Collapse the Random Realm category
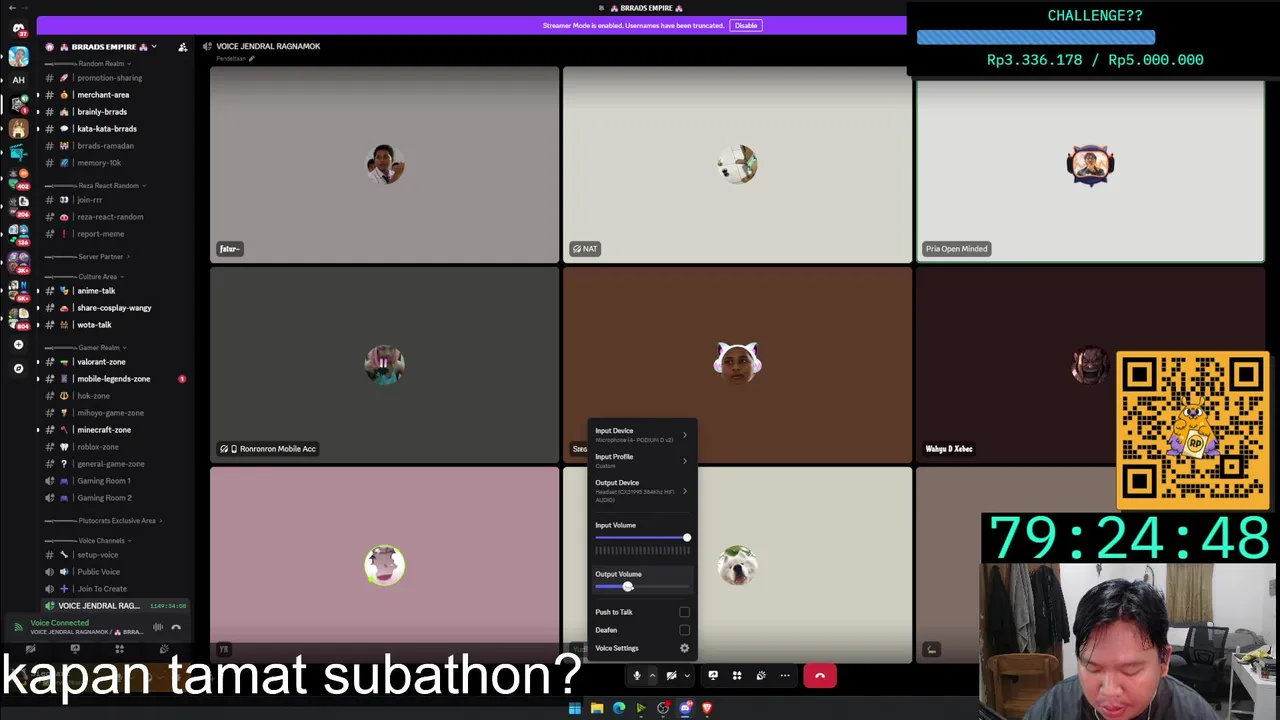Image resolution: width=1280 pixels, height=720 pixels. click(x=101, y=63)
